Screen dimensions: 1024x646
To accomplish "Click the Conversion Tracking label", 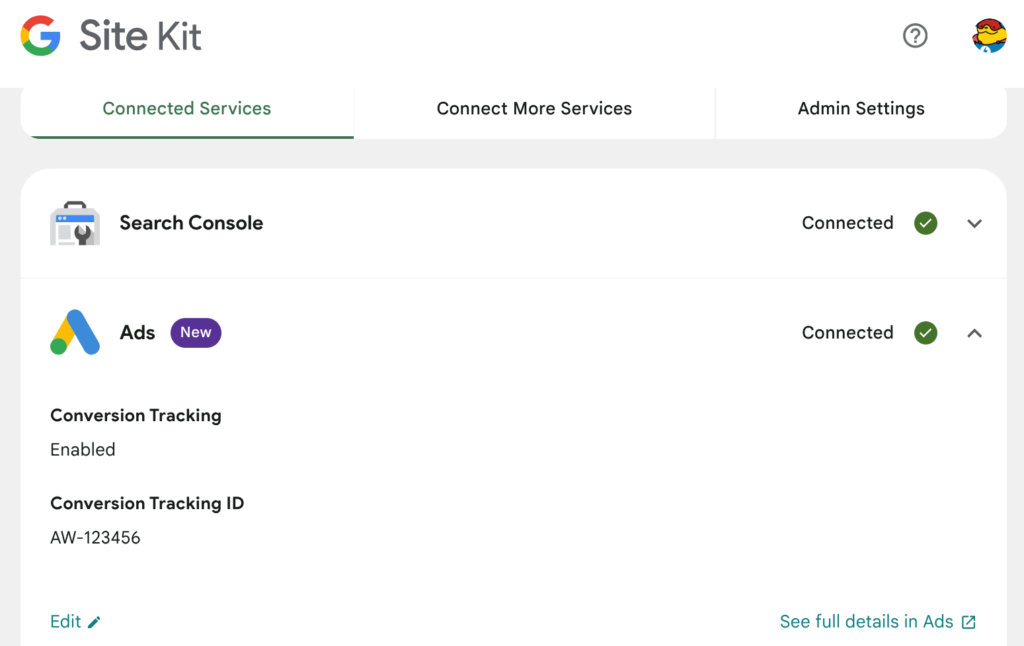I will point(136,416).
